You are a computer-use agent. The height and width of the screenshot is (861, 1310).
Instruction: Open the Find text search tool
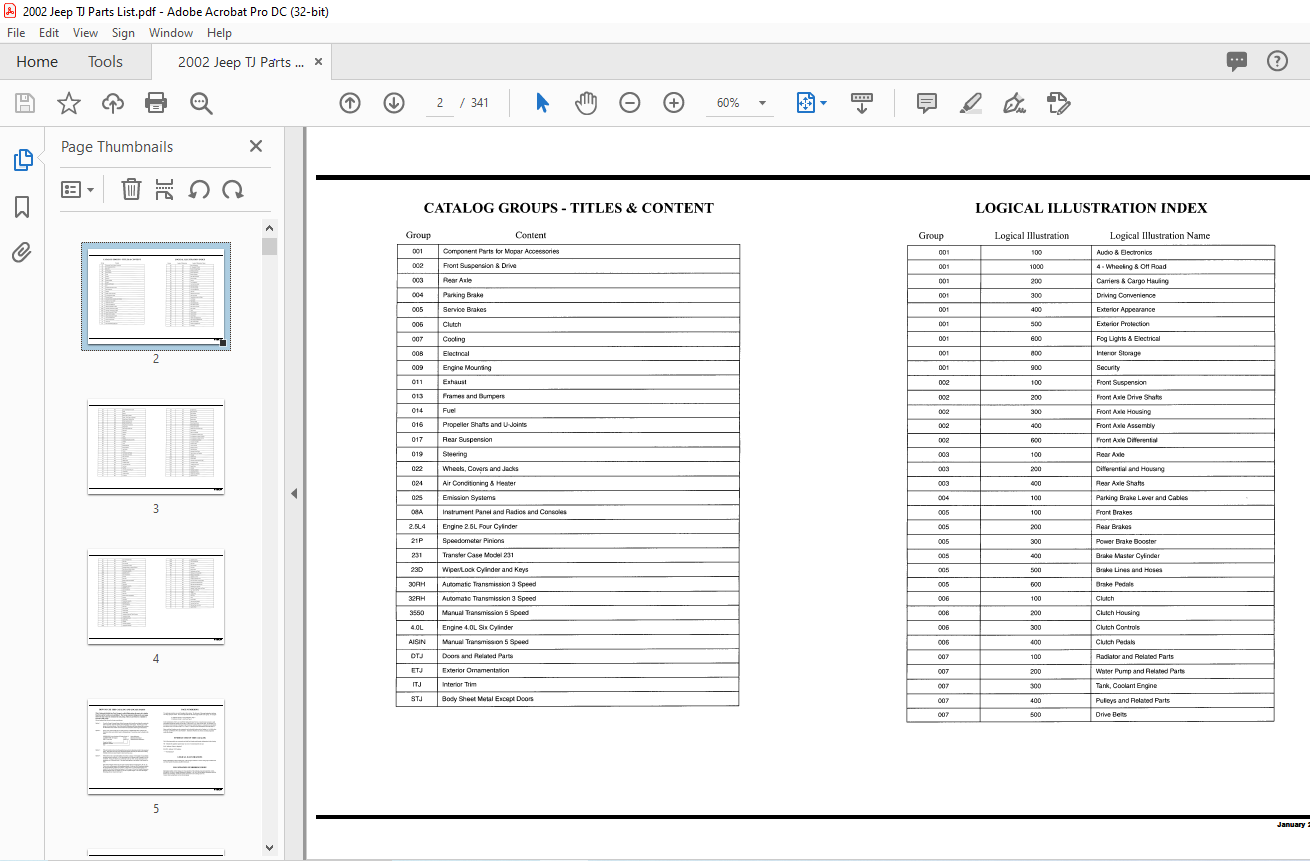[x=202, y=103]
